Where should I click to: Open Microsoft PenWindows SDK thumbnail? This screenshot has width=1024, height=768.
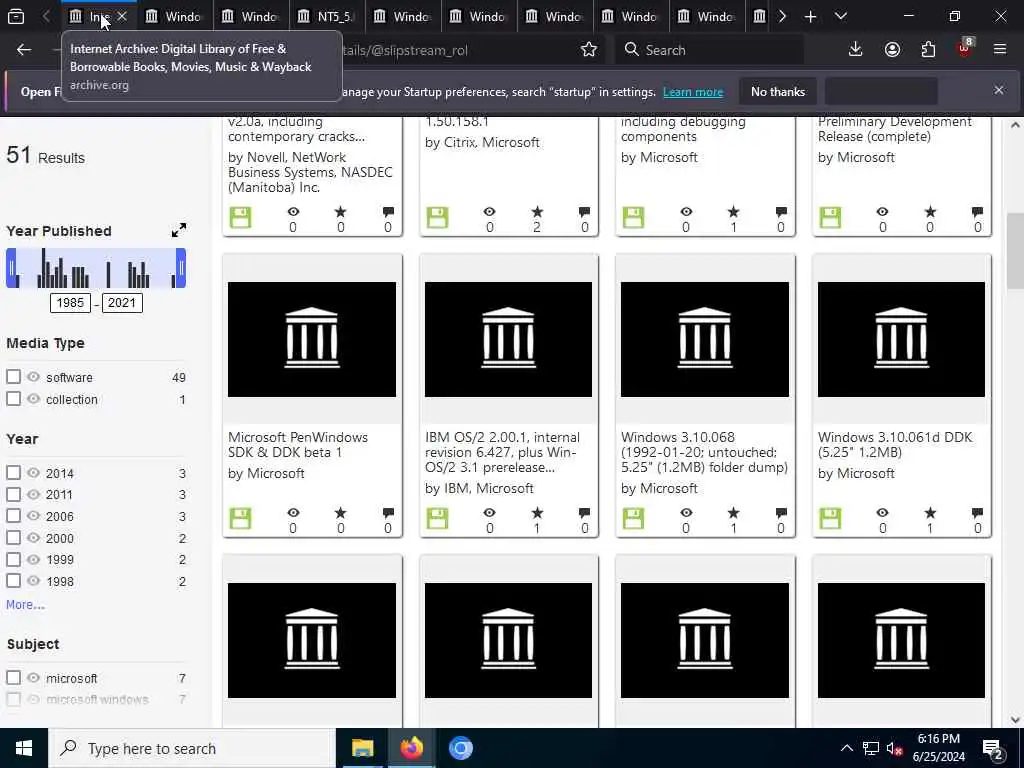312,339
